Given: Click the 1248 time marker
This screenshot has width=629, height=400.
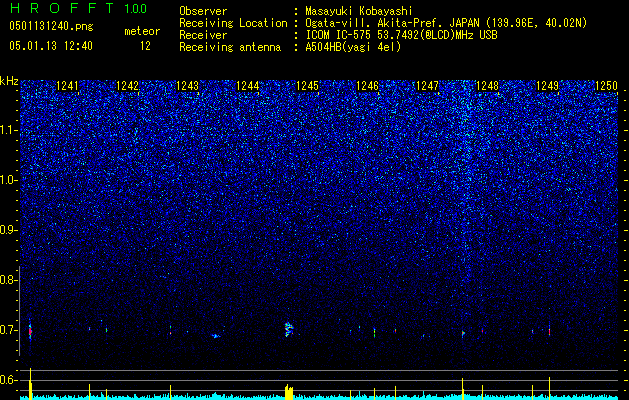Looking at the screenshot, I should (x=487, y=86).
